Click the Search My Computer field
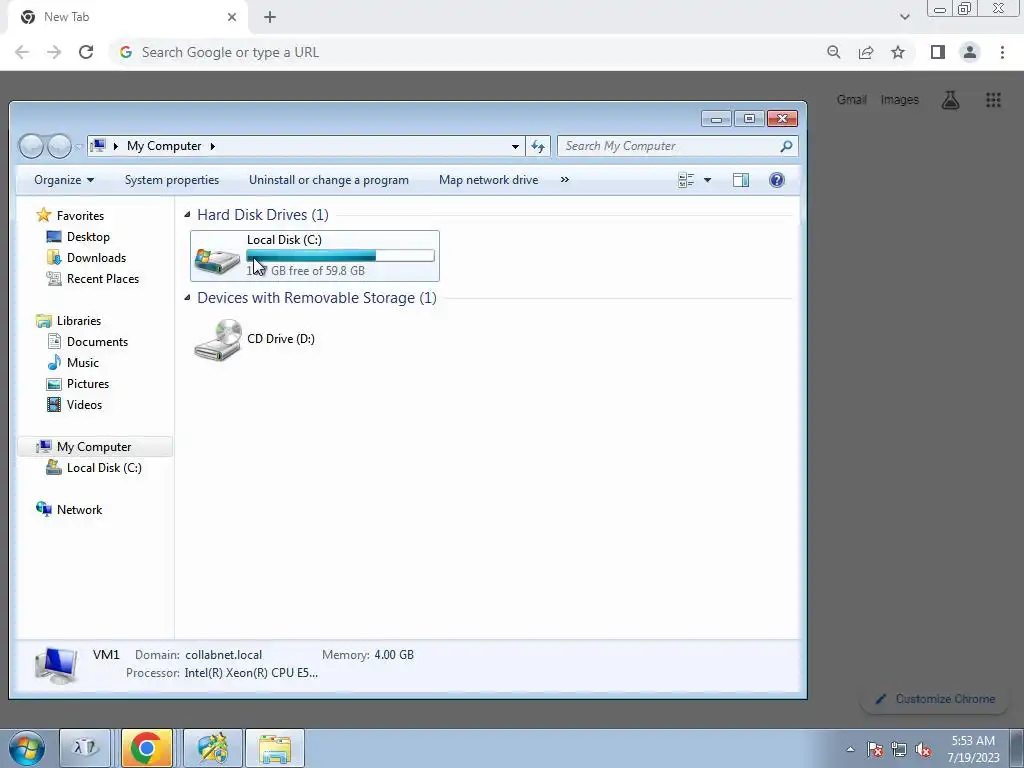This screenshot has height=768, width=1024. [677, 146]
